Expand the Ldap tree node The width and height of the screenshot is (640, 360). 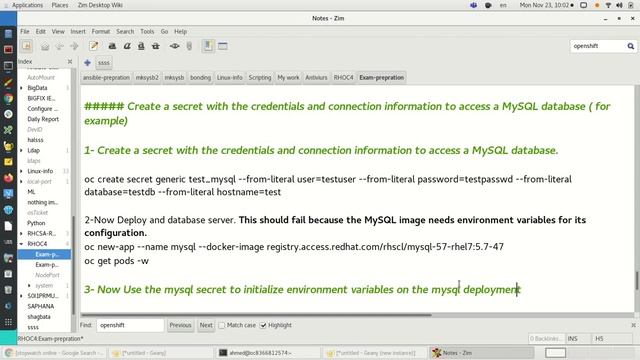tap(22, 151)
